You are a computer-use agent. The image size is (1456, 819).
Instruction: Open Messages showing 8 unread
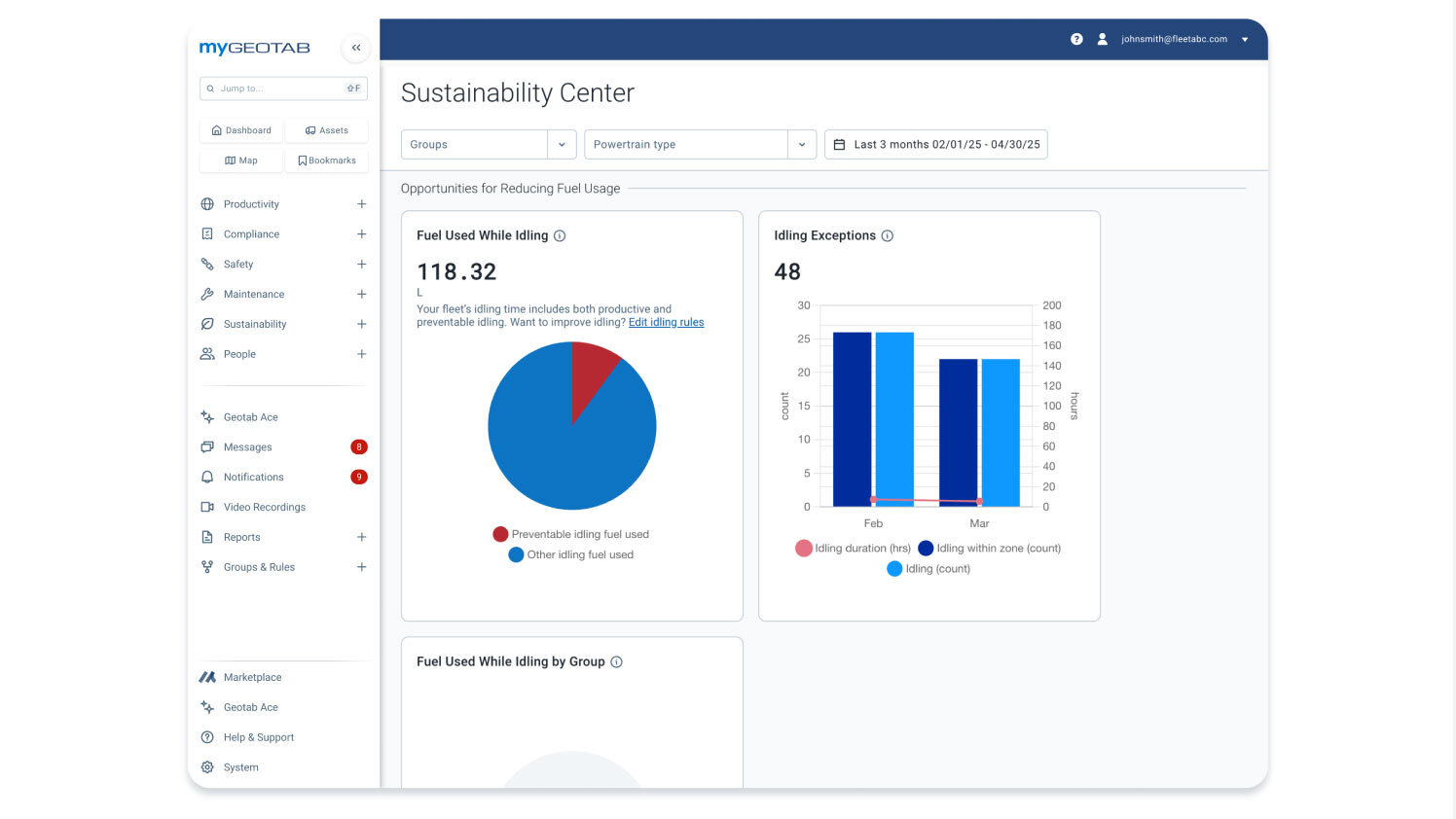(248, 446)
